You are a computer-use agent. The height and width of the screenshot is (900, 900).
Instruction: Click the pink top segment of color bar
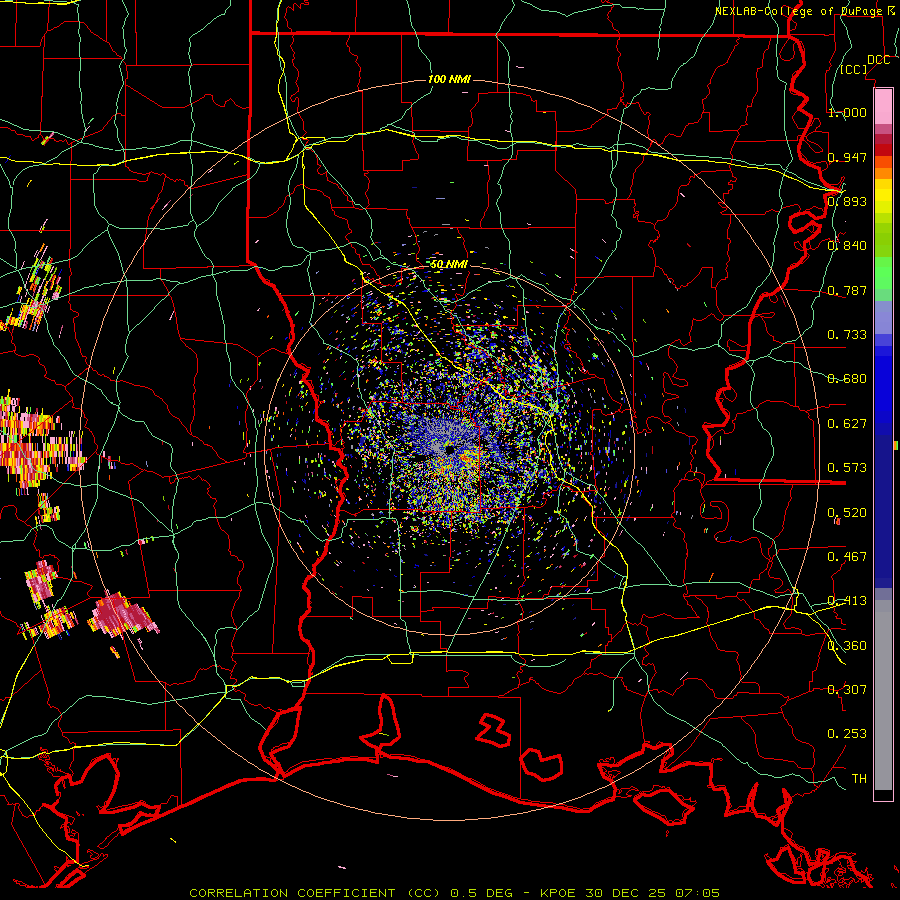point(883,107)
